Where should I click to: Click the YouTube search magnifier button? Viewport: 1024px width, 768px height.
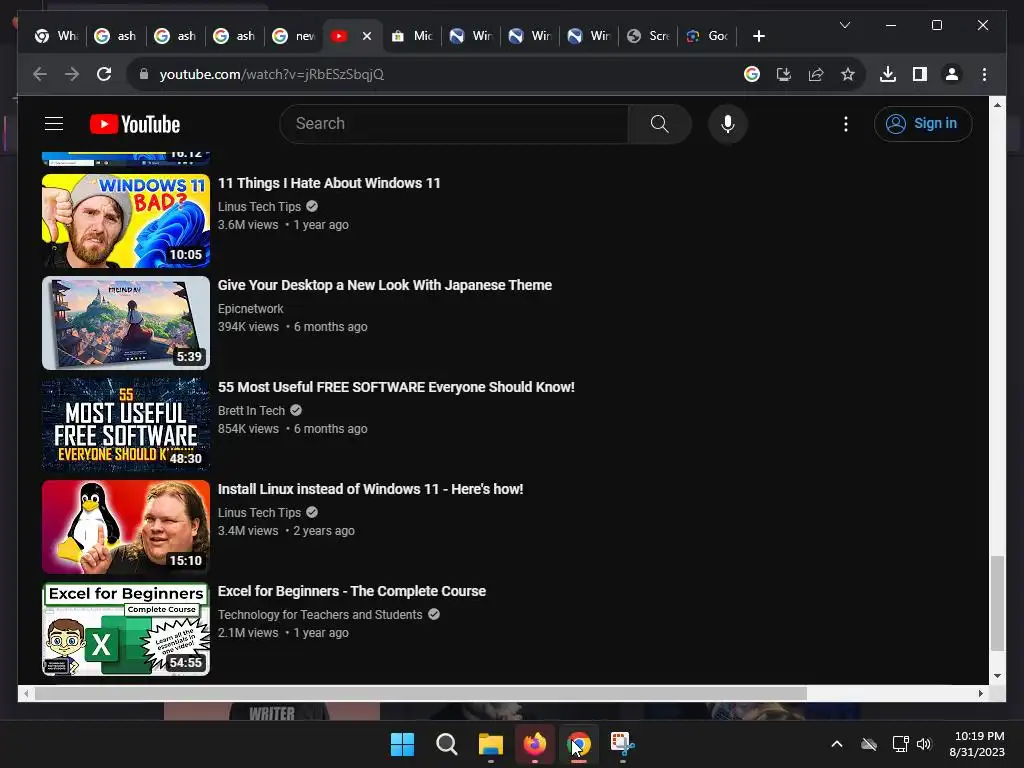click(x=660, y=123)
